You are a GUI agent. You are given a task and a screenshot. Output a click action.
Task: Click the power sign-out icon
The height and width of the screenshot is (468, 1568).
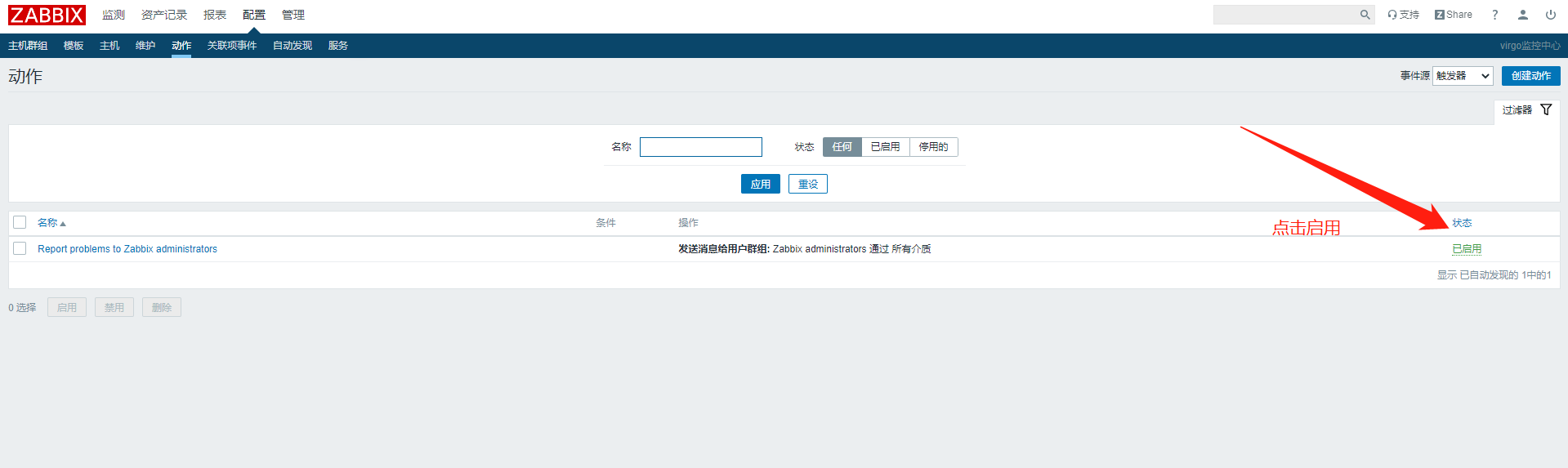point(1550,15)
